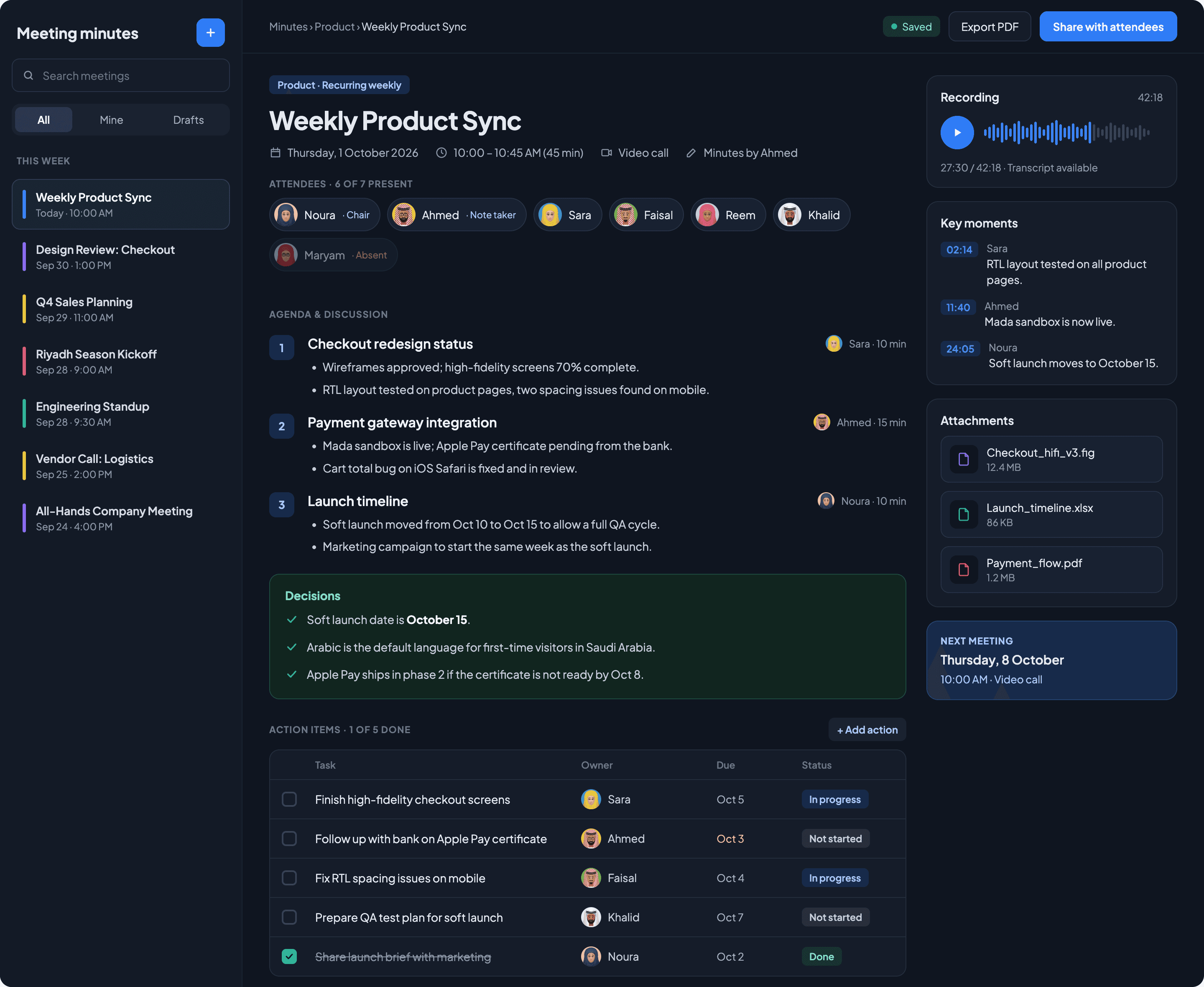Check off Finish high-fidelity checkout screens
The image size is (1204, 987).
(289, 799)
